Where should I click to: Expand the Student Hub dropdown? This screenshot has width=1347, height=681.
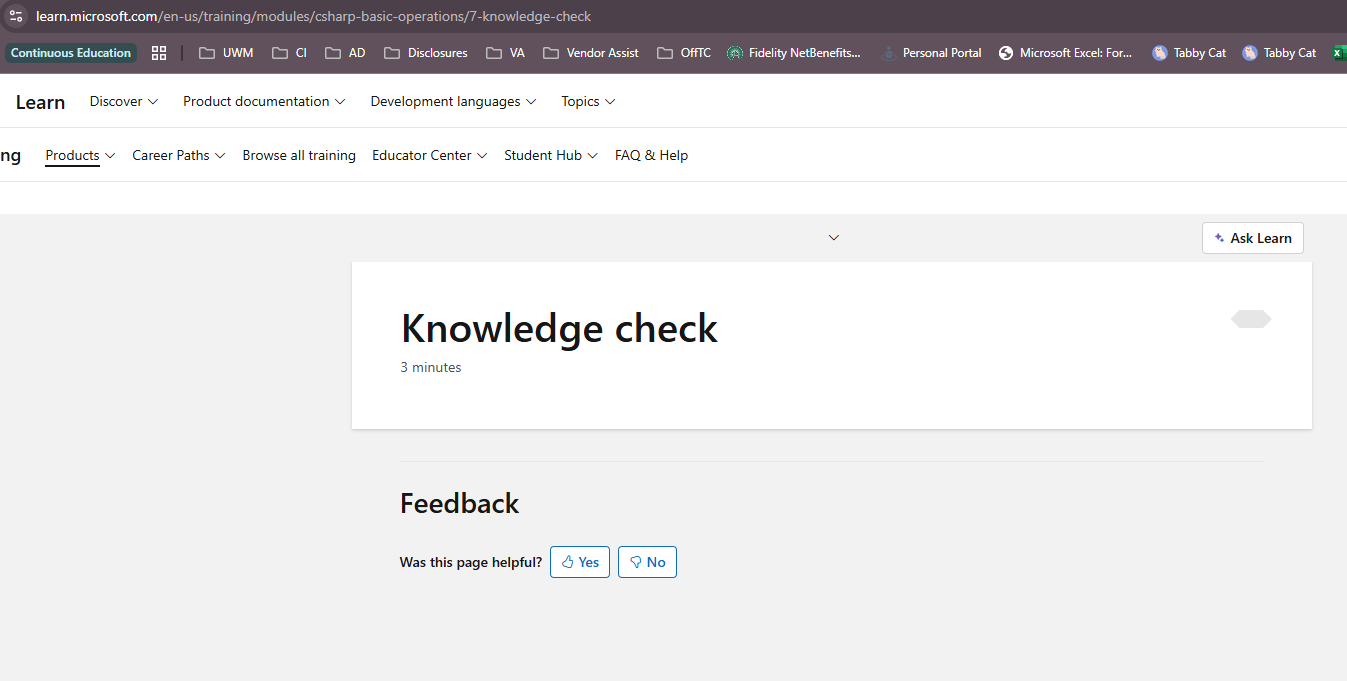551,155
